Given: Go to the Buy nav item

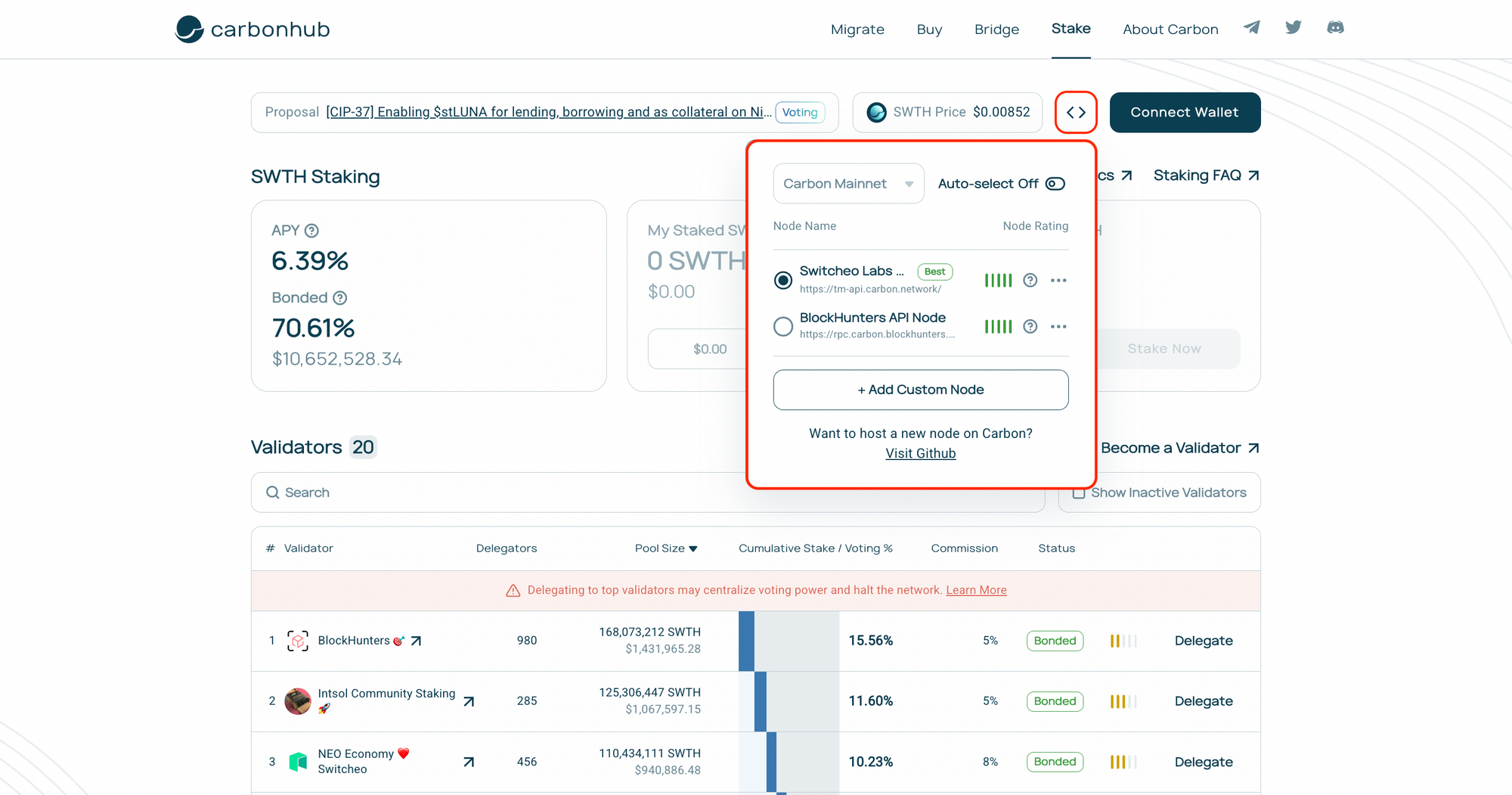Looking at the screenshot, I should (x=929, y=30).
